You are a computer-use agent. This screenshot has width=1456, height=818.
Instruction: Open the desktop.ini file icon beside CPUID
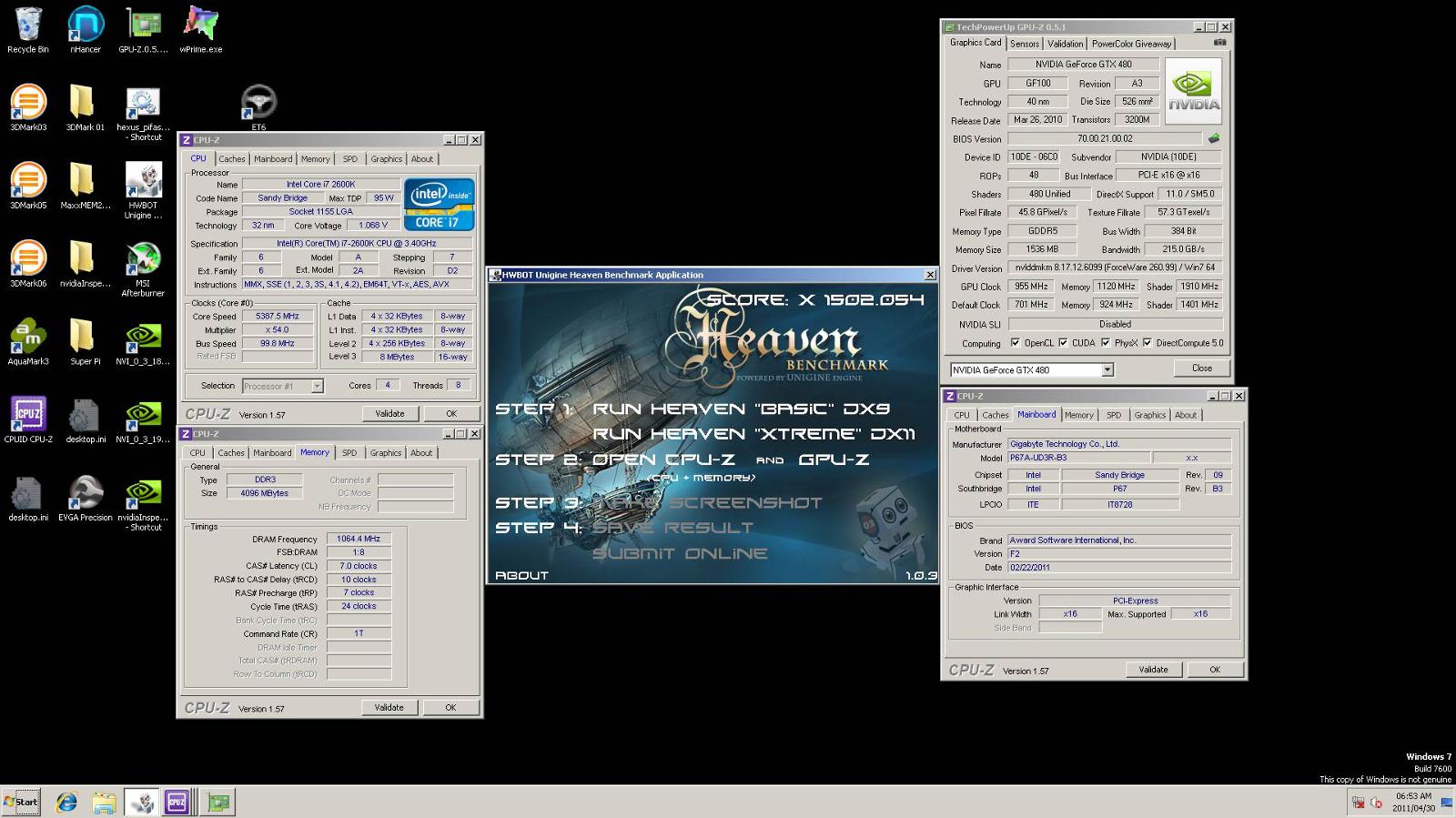(x=86, y=420)
